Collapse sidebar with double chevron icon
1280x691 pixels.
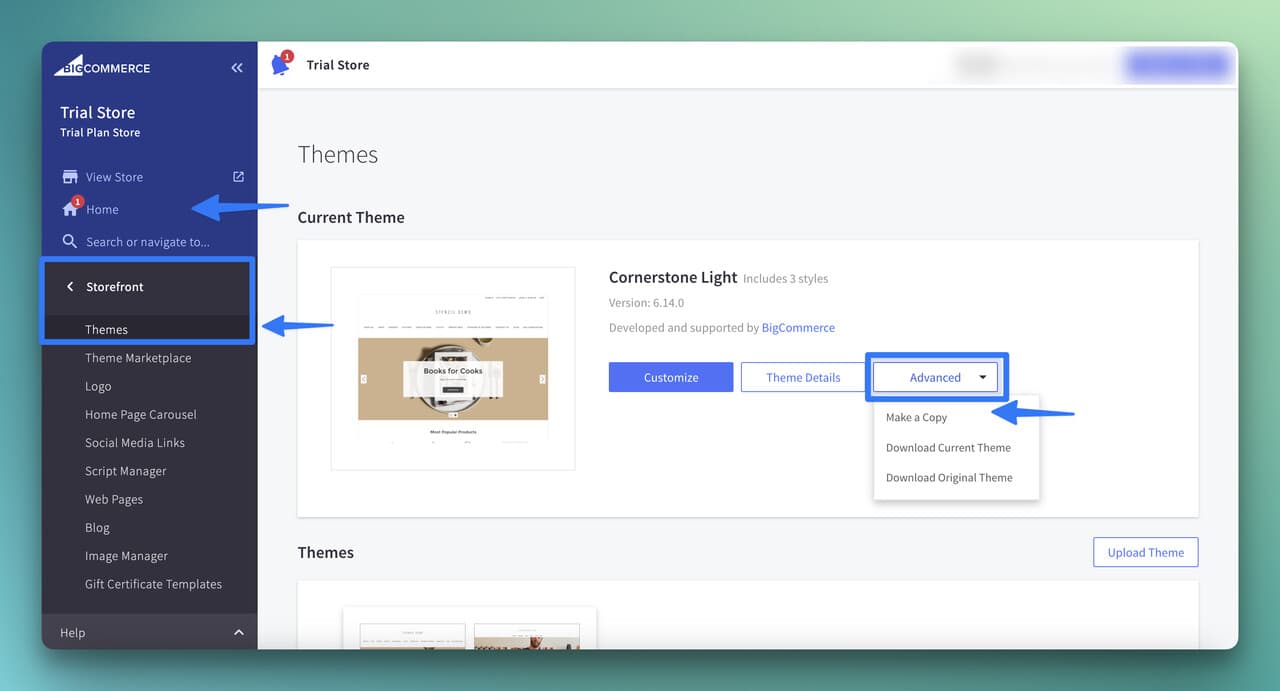pos(237,68)
